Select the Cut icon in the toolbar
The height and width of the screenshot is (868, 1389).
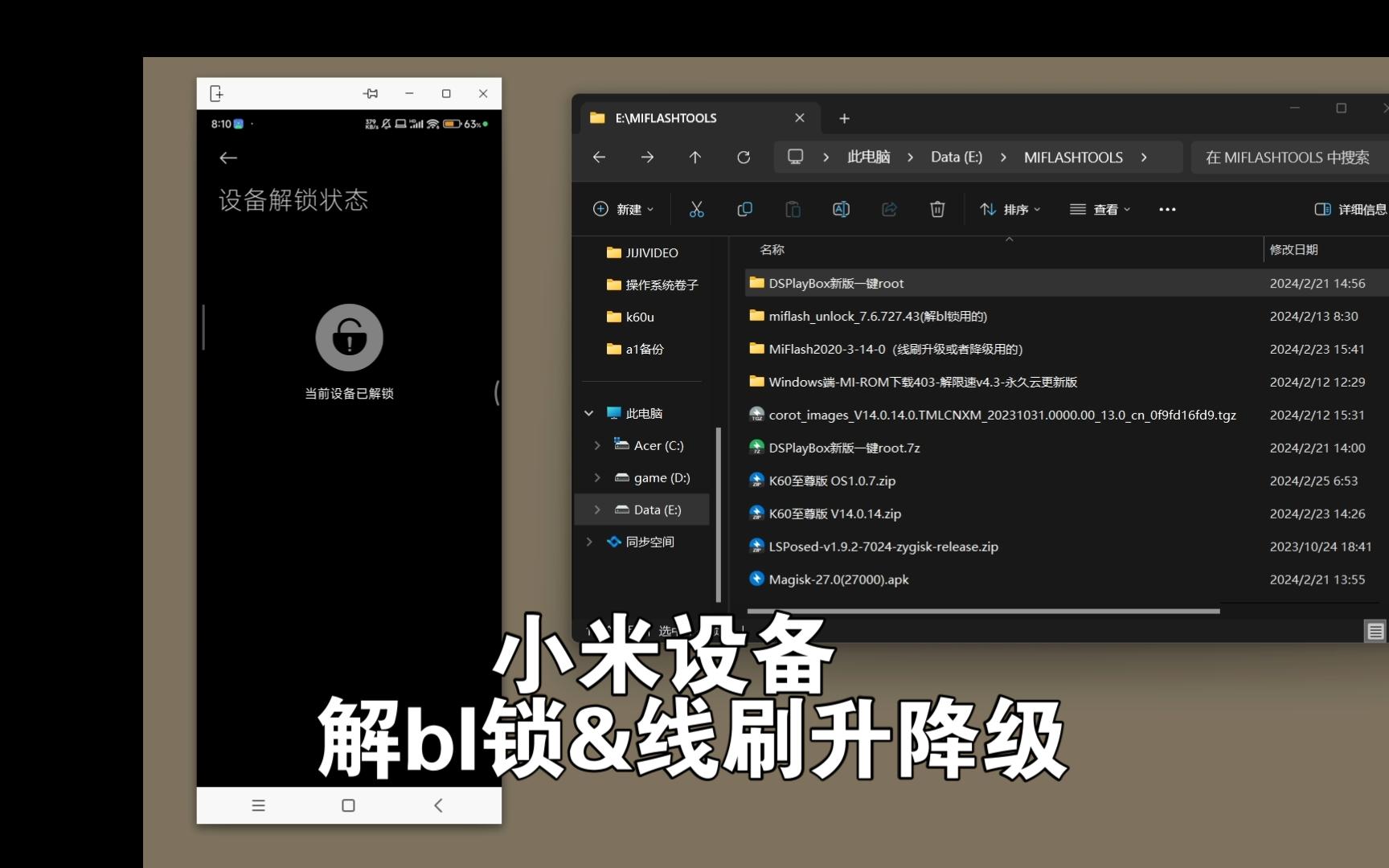pos(696,209)
